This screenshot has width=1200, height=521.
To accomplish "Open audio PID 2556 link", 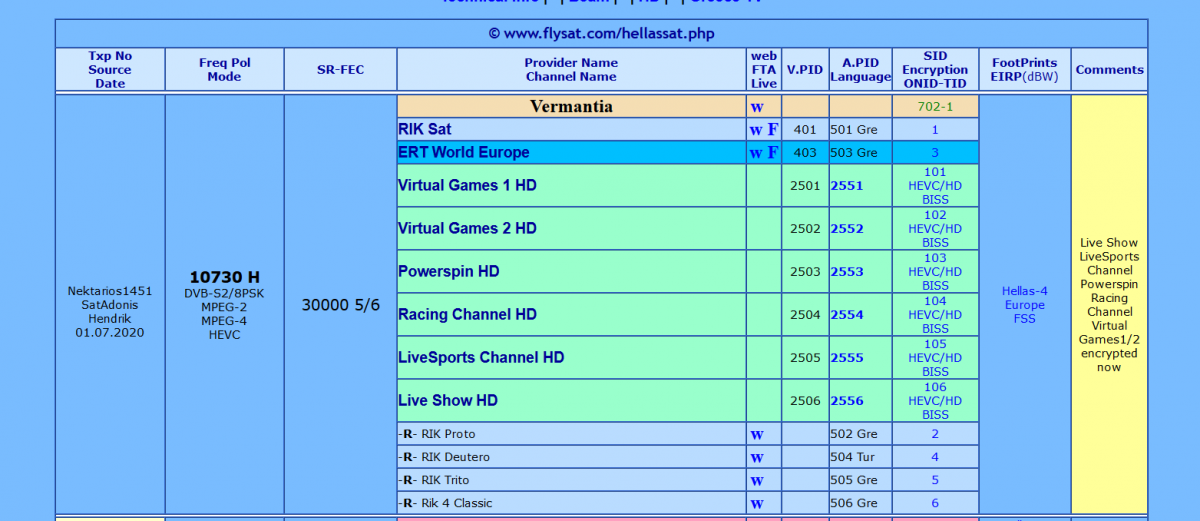I will point(846,401).
